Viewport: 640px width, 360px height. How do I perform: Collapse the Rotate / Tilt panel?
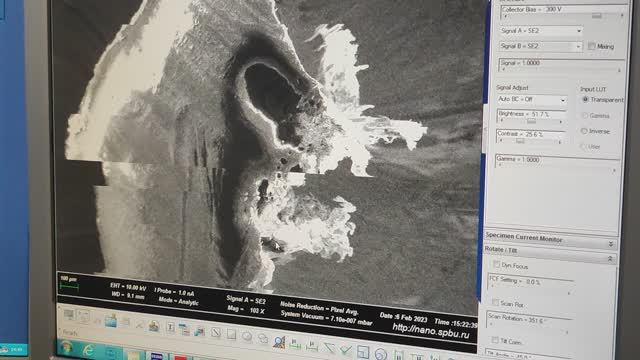610,259
